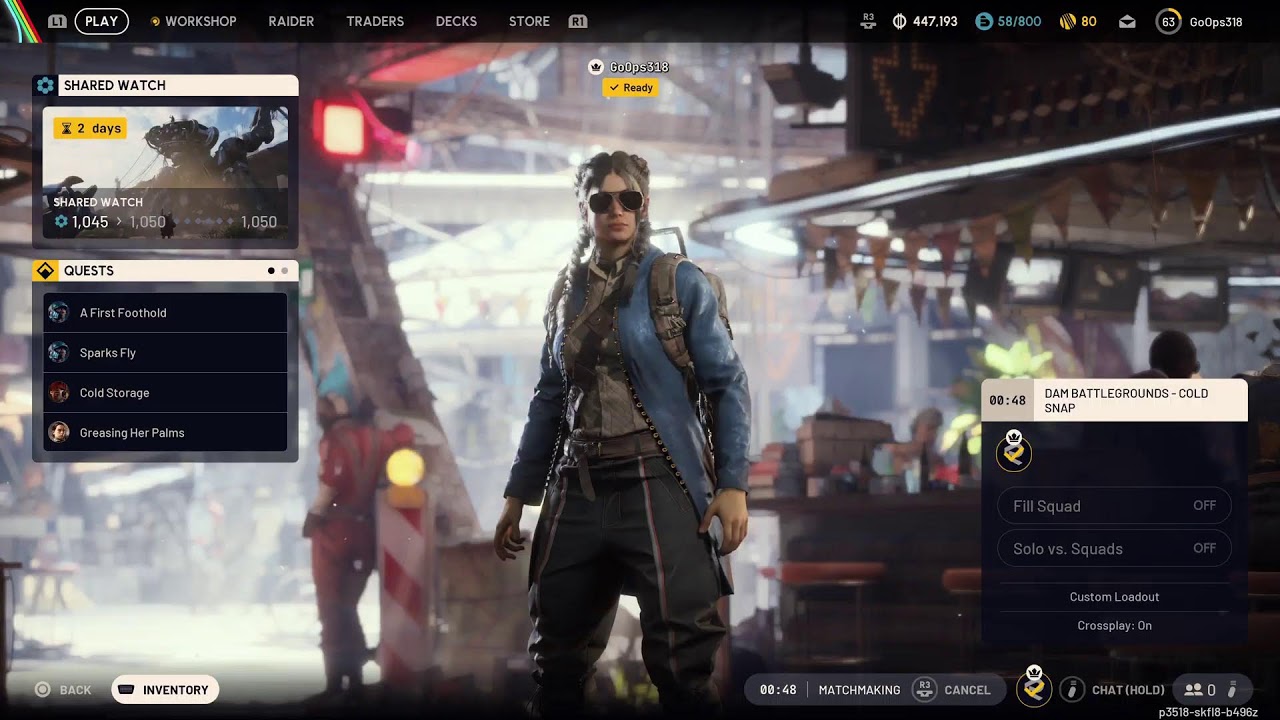Click the R3 stick icon in top bar
Viewport: 1280px width, 720px height.
click(x=868, y=21)
